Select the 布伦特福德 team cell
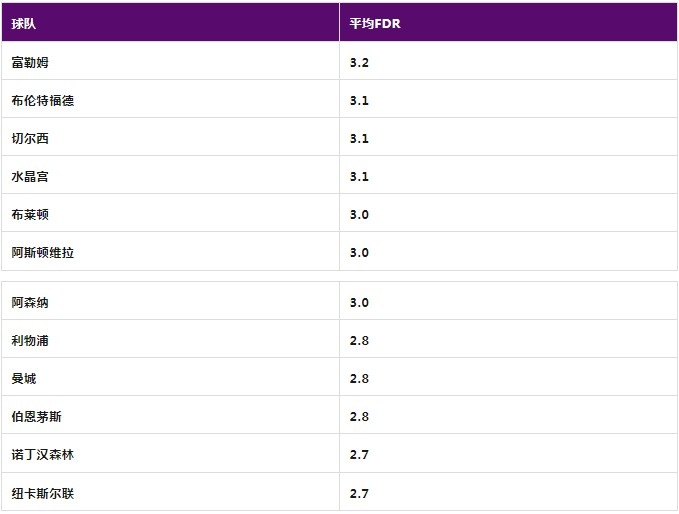The width and height of the screenshot is (679, 514). coord(43,100)
